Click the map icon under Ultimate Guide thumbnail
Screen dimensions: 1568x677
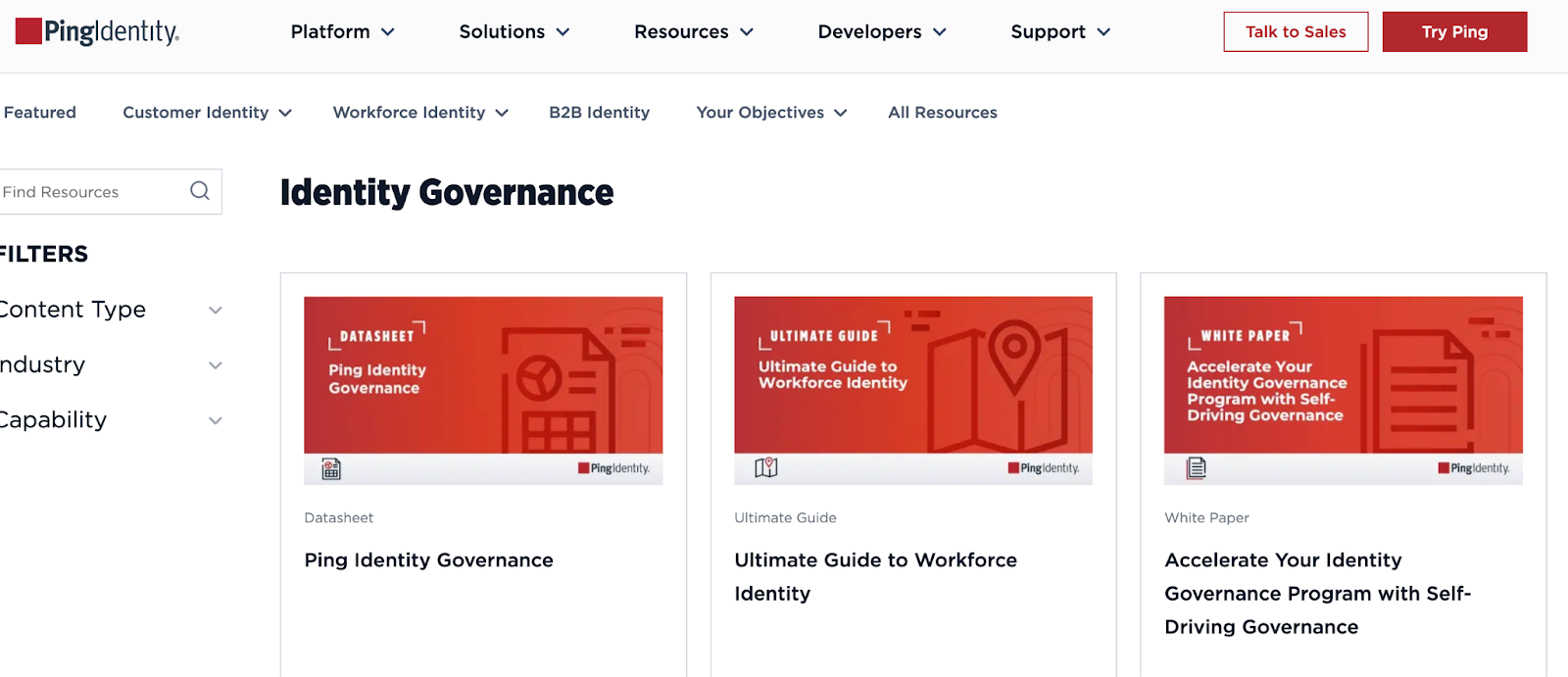point(765,468)
